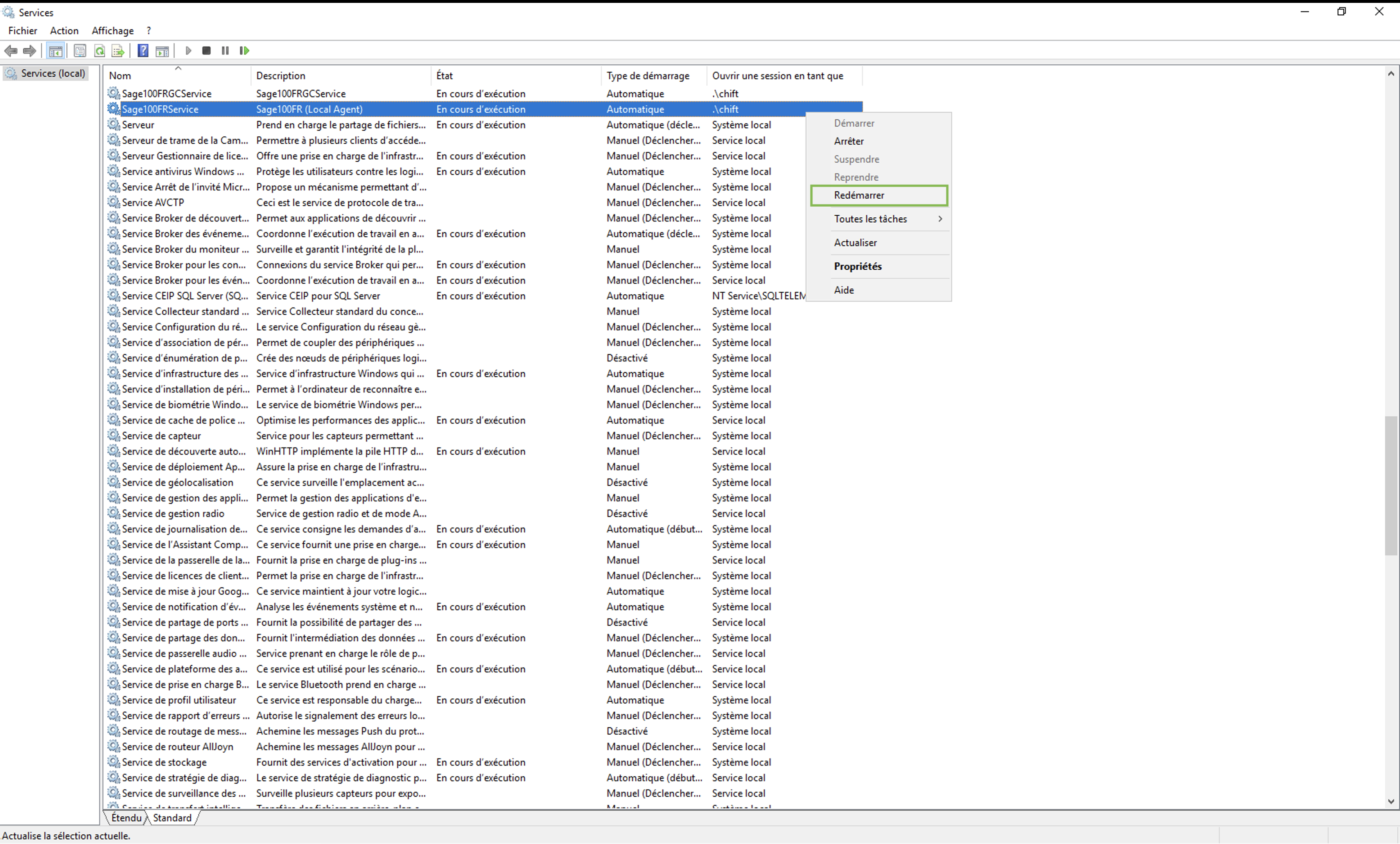Click the Restart Service toolbar icon

[244, 50]
